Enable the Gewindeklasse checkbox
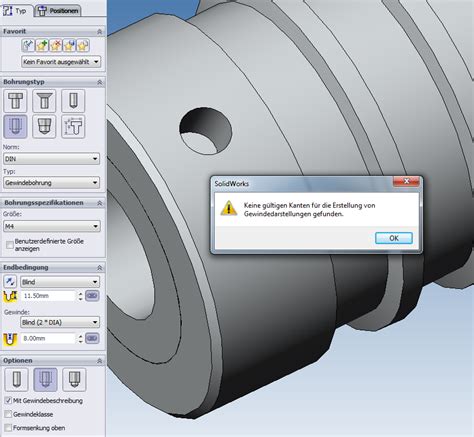 coord(8,414)
